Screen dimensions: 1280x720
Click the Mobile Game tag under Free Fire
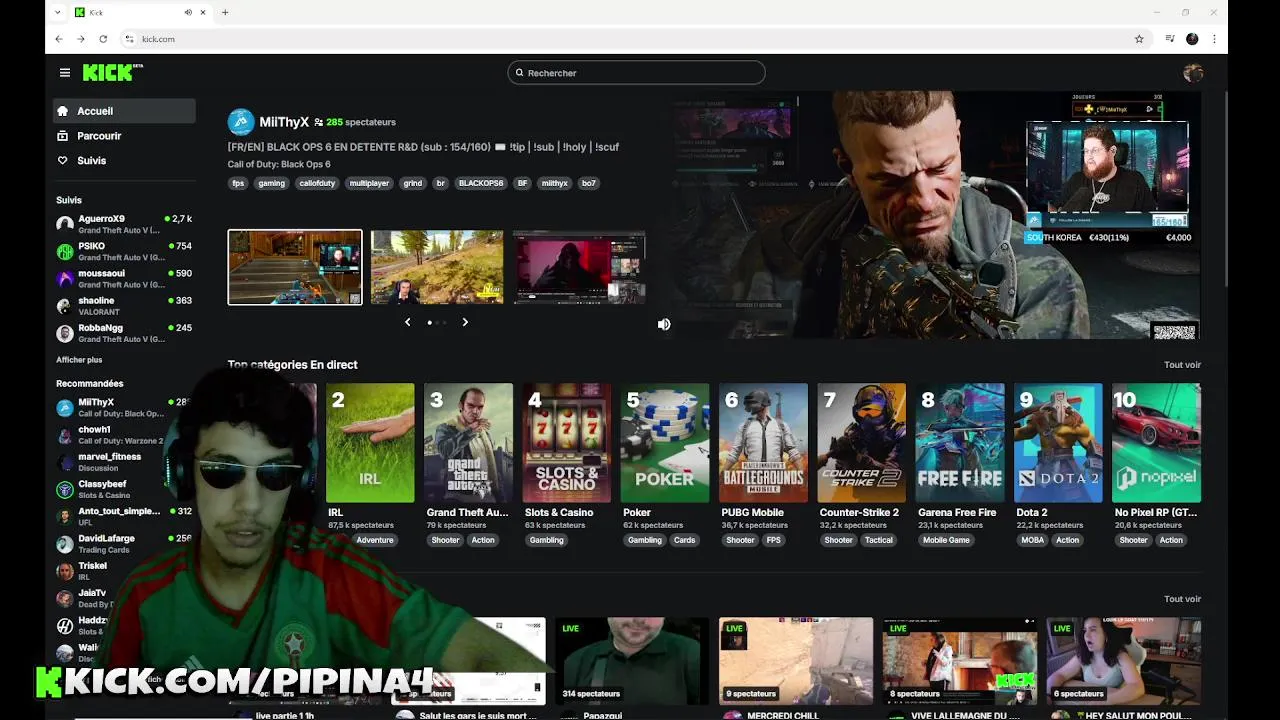tap(946, 540)
